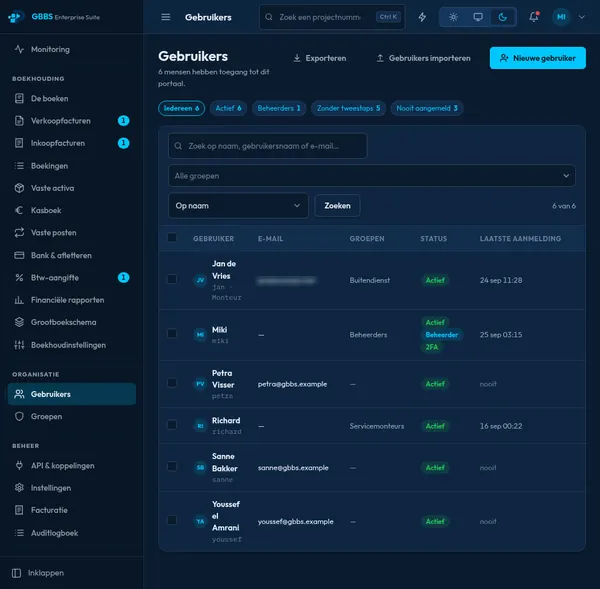
Task: Click the JV avatar of Jan
Action: [x=200, y=280]
